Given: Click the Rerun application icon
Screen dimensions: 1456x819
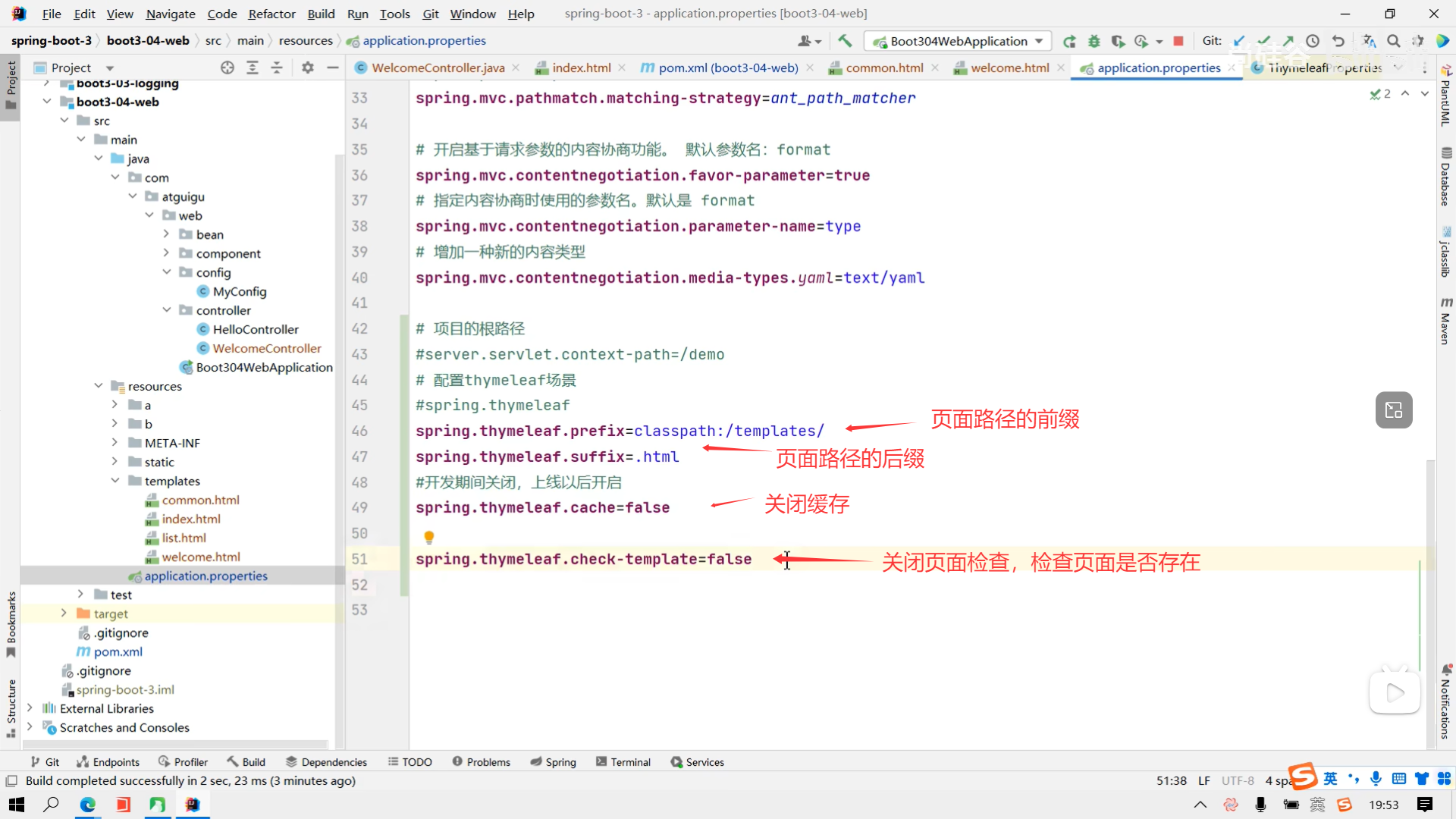Looking at the screenshot, I should coord(1069,41).
